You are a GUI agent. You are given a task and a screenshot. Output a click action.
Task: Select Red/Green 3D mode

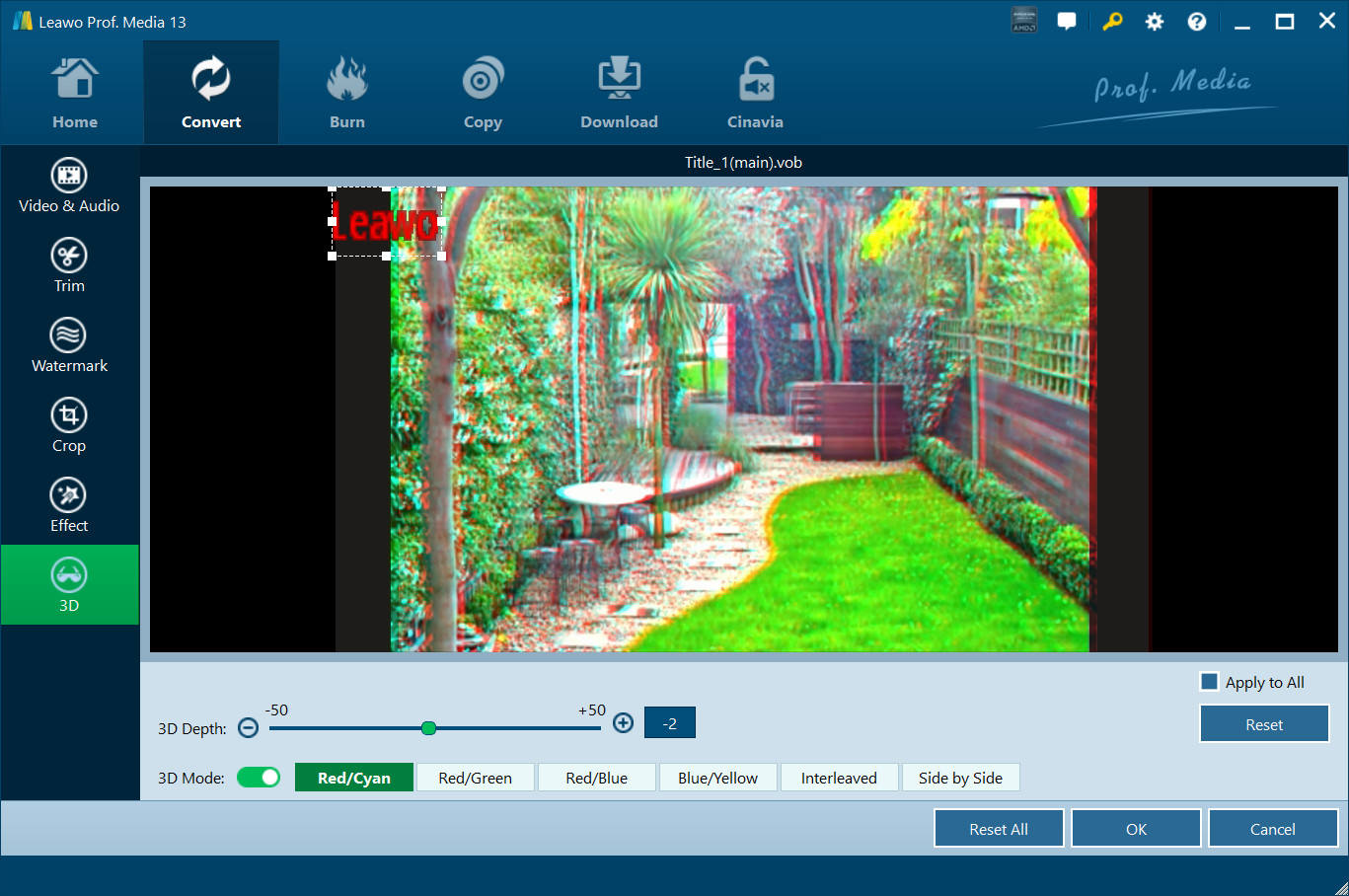point(476,778)
